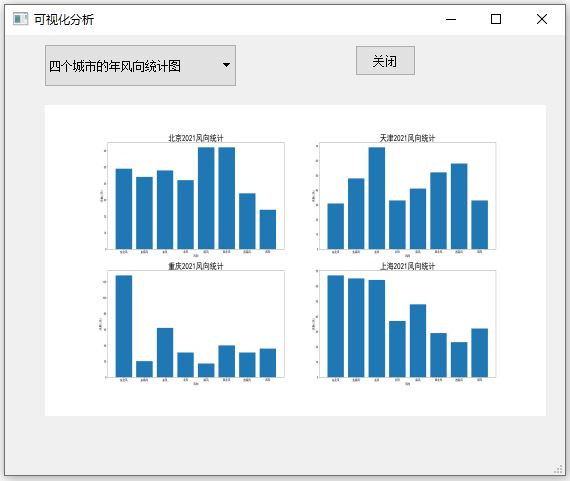Click the 上海2021风向统计 chart title

(x=407, y=266)
